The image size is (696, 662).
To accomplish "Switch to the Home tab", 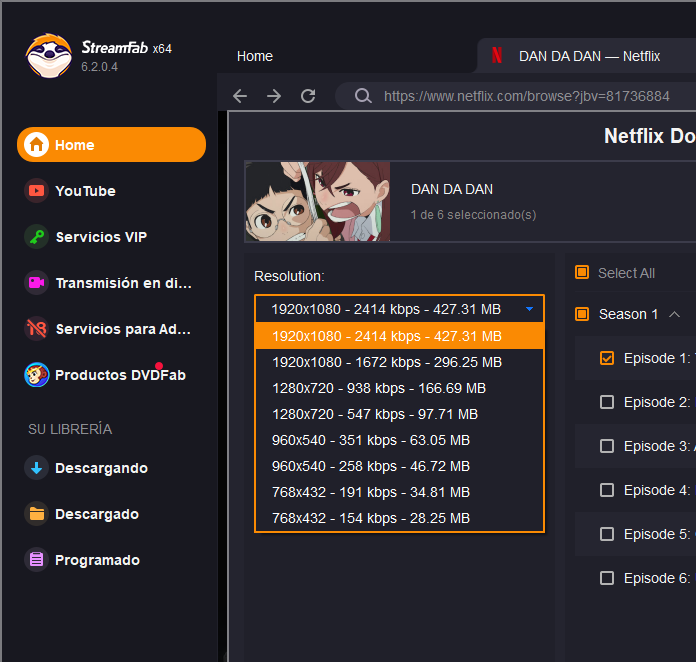I will [255, 56].
